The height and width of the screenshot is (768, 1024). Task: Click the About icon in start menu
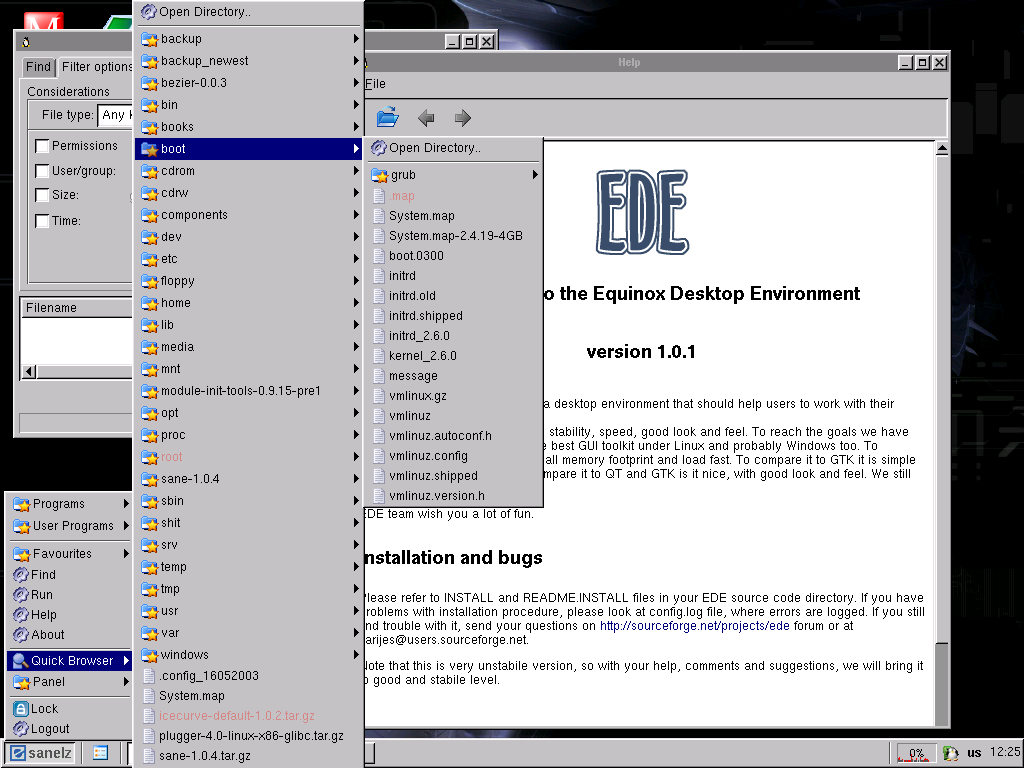tap(21, 635)
